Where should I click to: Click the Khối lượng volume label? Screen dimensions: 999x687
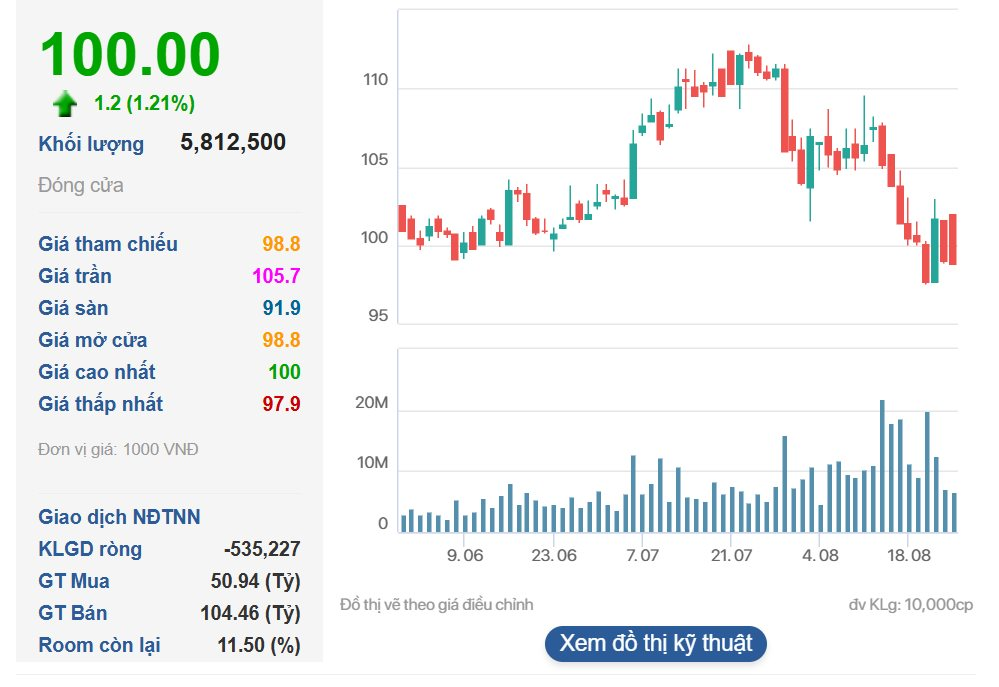pos(90,143)
